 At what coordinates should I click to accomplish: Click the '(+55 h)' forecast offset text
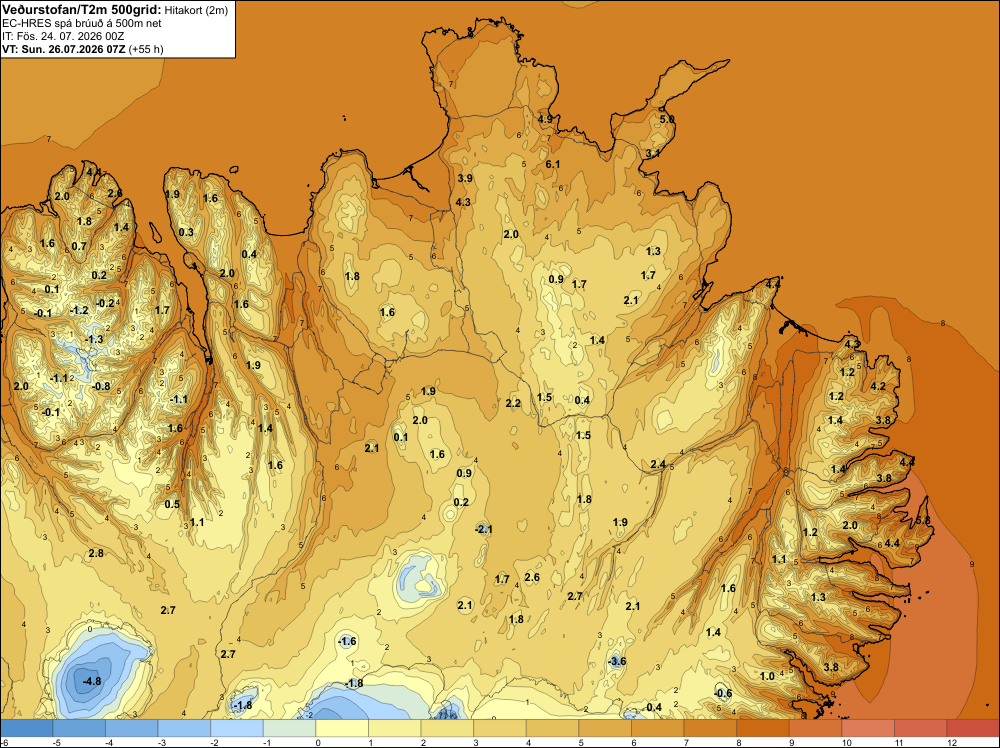click(x=146, y=49)
